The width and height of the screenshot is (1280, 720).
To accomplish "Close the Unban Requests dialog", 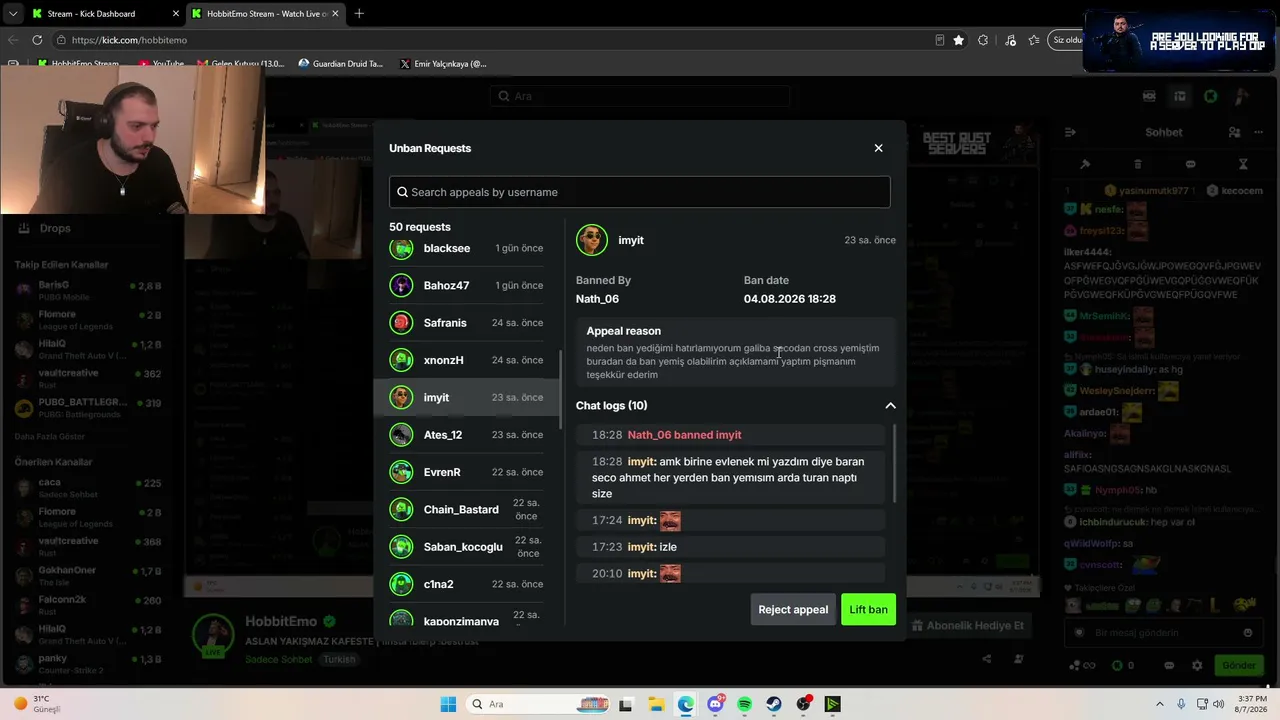I will coord(878,148).
